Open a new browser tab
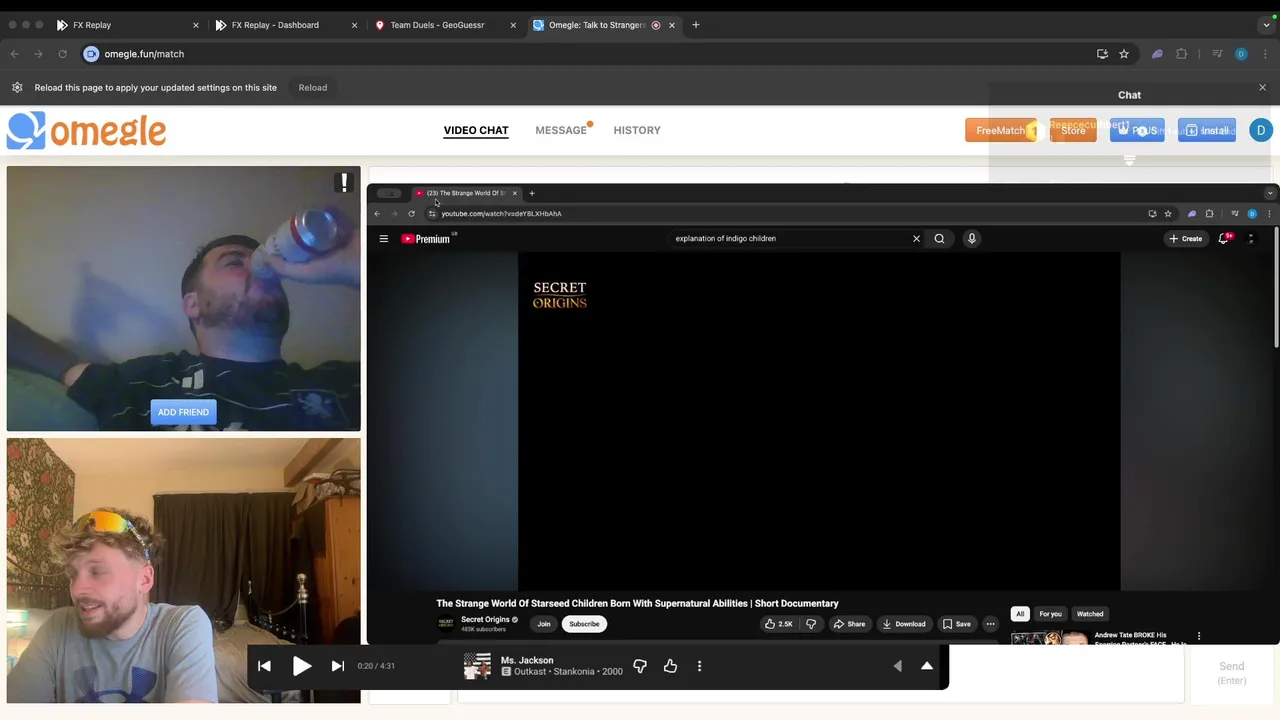This screenshot has width=1280, height=720. tap(696, 25)
